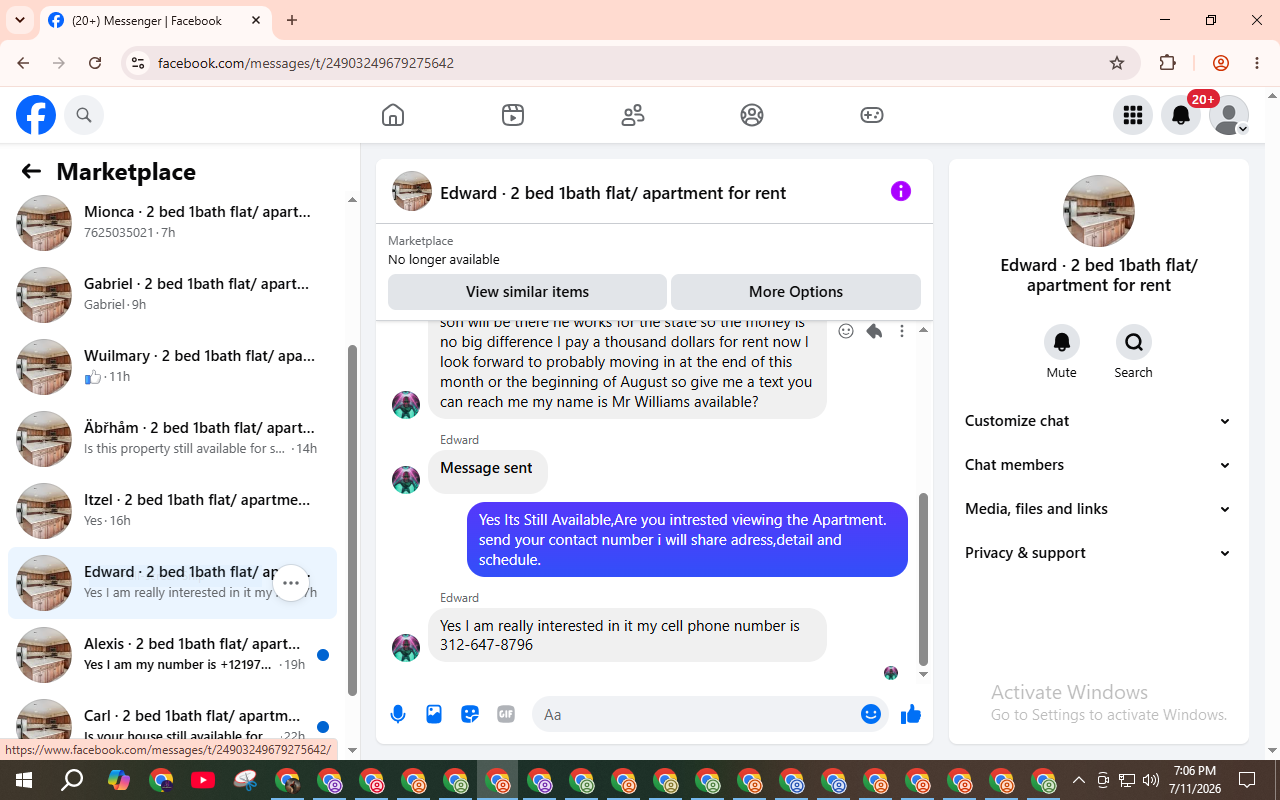
Task: Open the Facebook menu grid icon
Action: point(1133,115)
